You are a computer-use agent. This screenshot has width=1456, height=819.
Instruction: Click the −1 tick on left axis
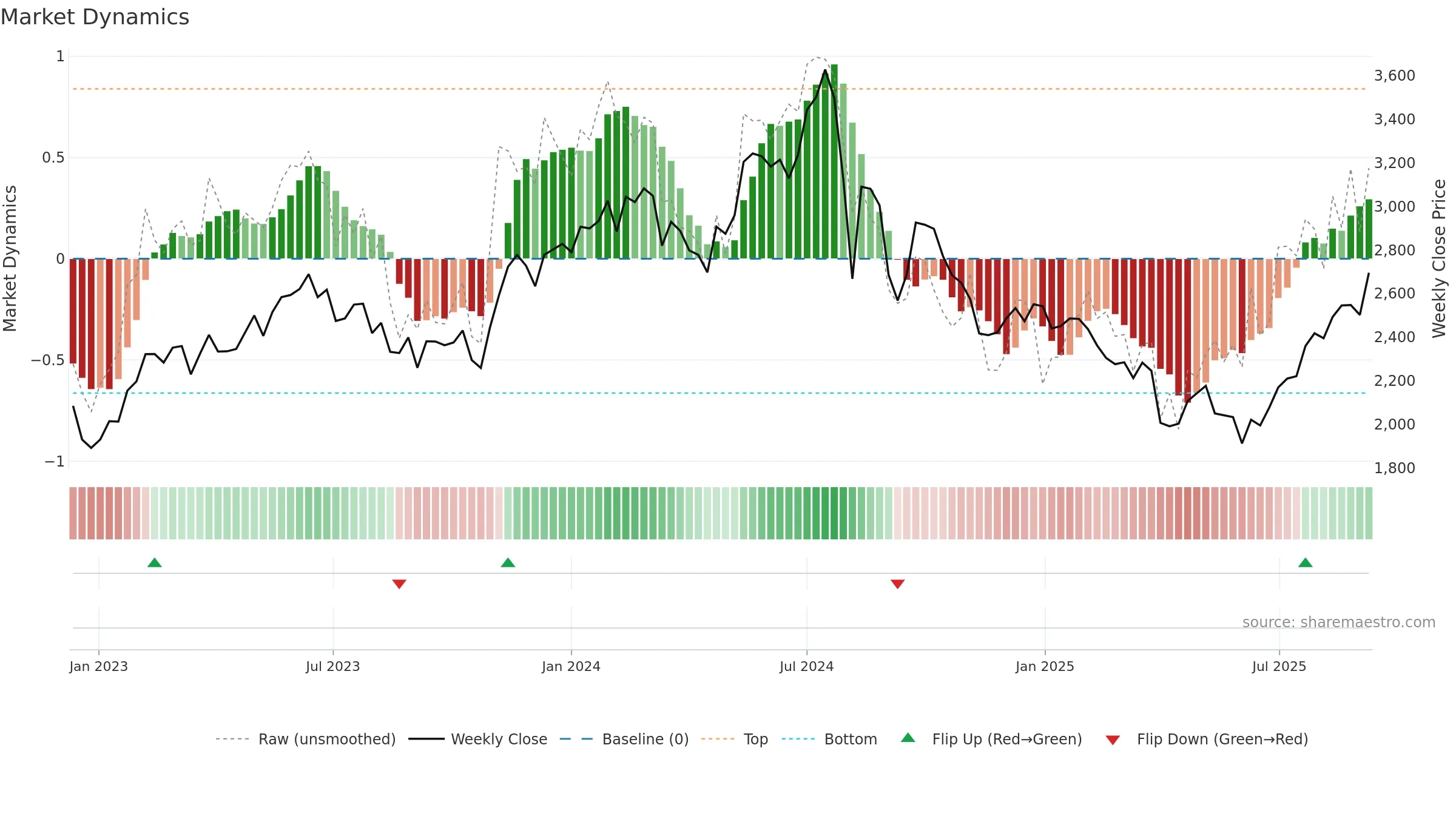click(x=55, y=462)
